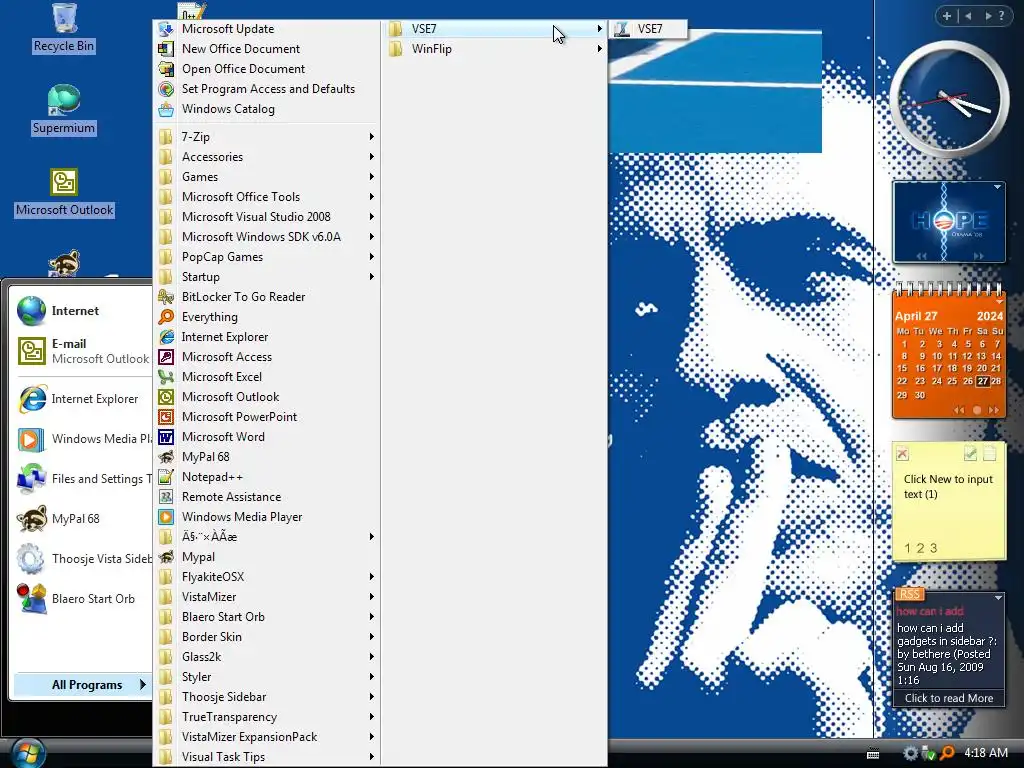Launch Supermium from the desktop

[63, 110]
